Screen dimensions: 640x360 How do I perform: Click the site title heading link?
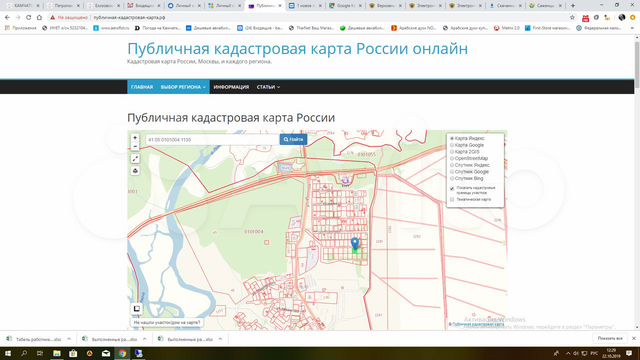pyautogui.click(x=298, y=49)
